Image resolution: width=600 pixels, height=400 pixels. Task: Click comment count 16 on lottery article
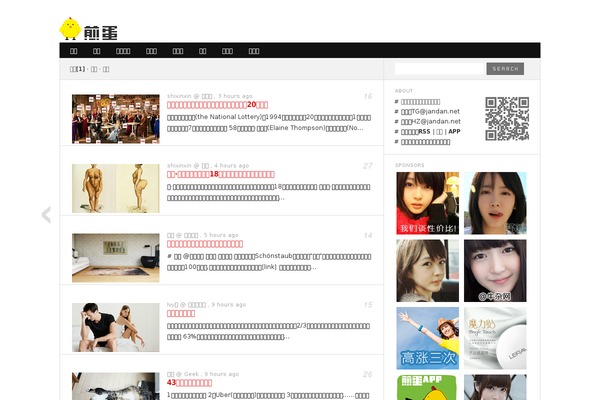pos(368,96)
